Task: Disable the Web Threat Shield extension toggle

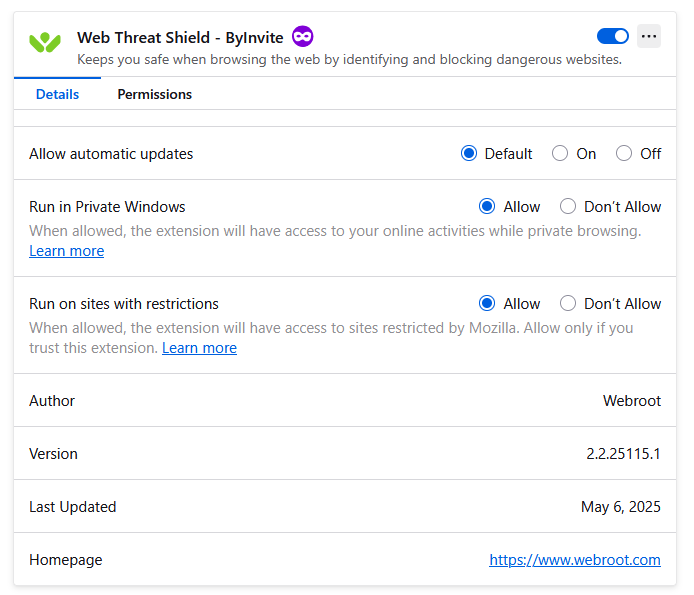Action: point(613,36)
